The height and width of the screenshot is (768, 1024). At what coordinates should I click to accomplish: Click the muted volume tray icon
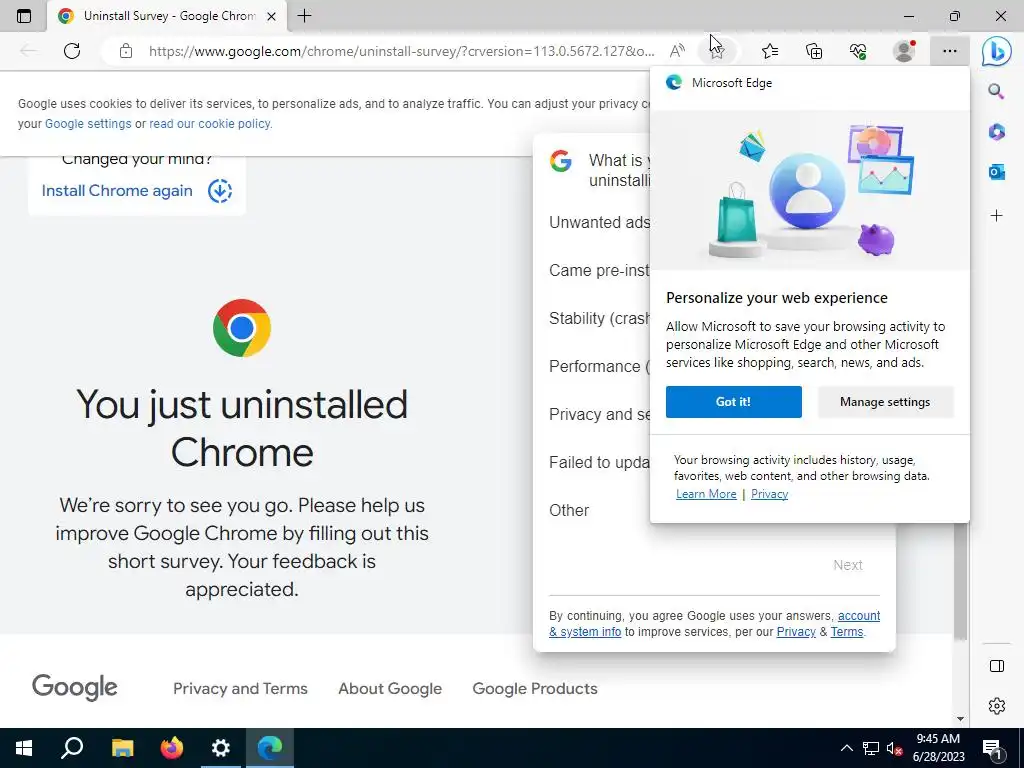[x=895, y=748]
